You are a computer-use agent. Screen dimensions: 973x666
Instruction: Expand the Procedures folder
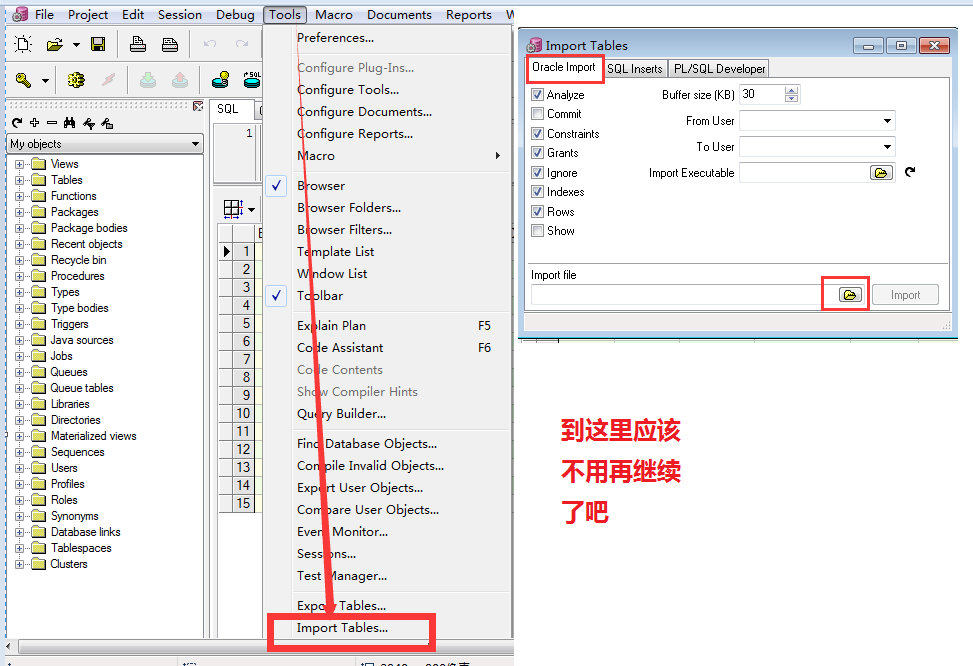20,276
